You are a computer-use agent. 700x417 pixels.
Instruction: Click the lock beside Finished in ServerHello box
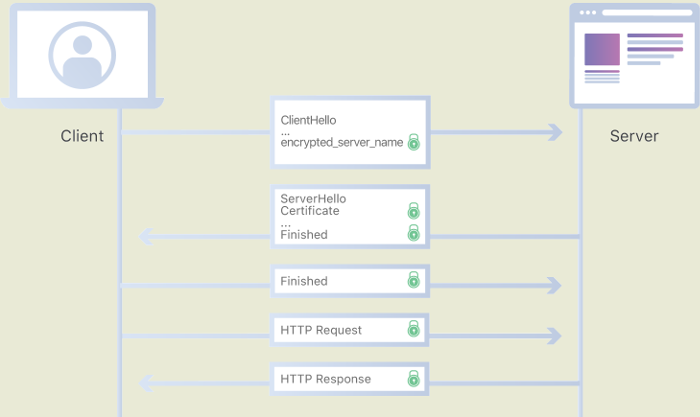(413, 234)
